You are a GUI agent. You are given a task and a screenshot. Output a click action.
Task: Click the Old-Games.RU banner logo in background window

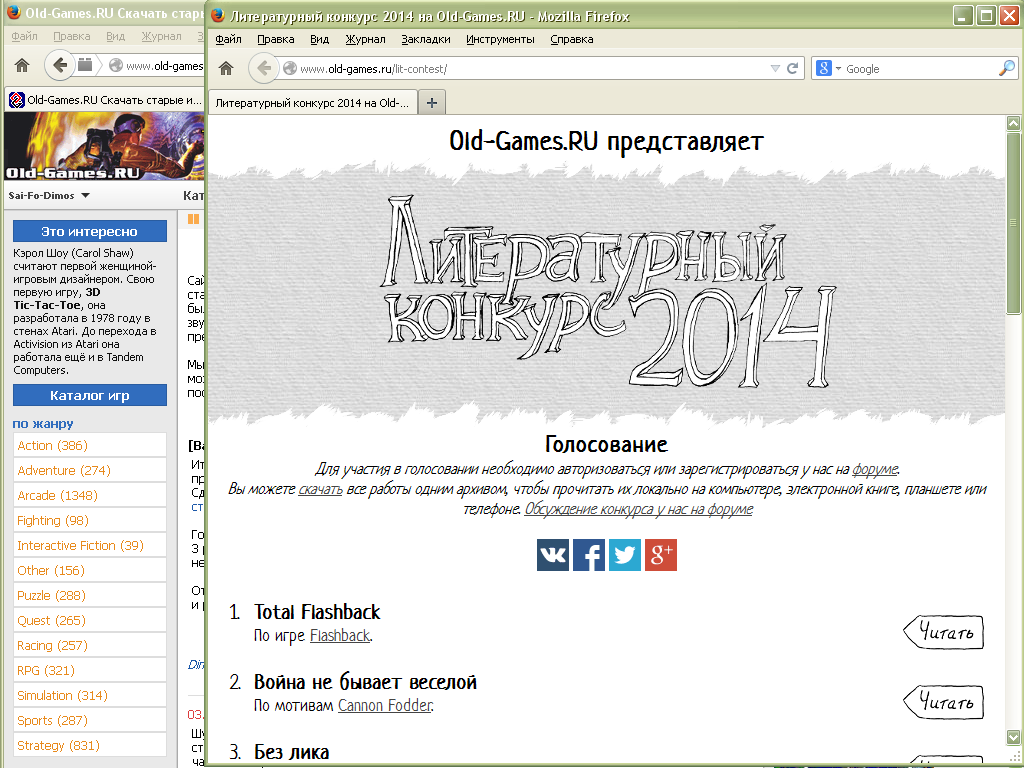coord(104,146)
